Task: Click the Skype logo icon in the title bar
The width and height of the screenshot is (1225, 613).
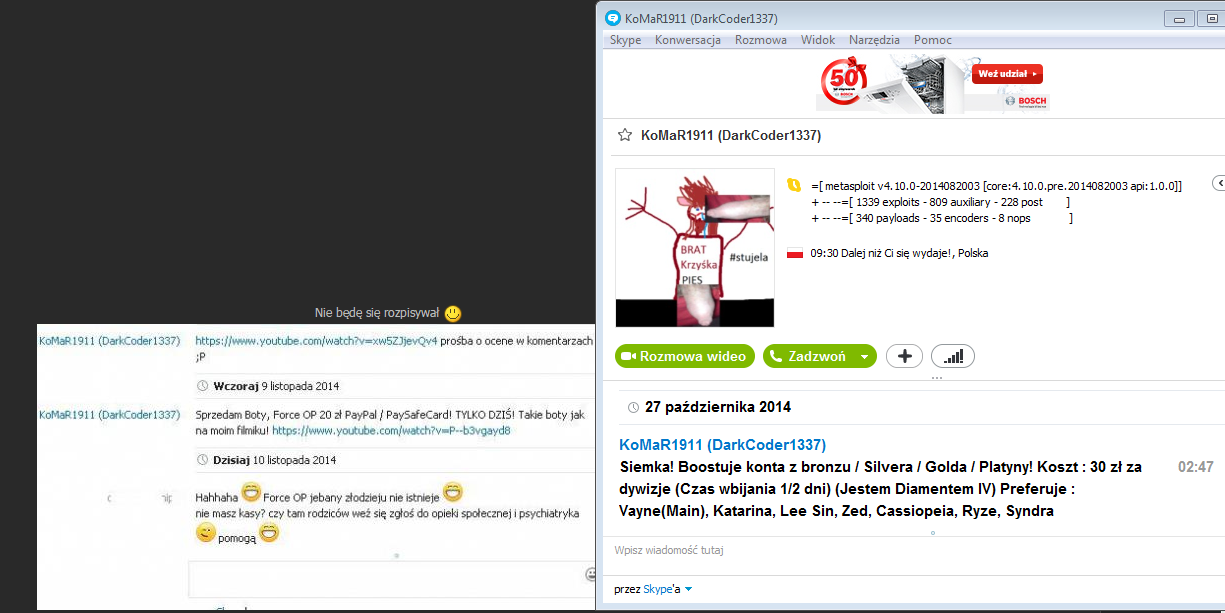Action: 612,18
